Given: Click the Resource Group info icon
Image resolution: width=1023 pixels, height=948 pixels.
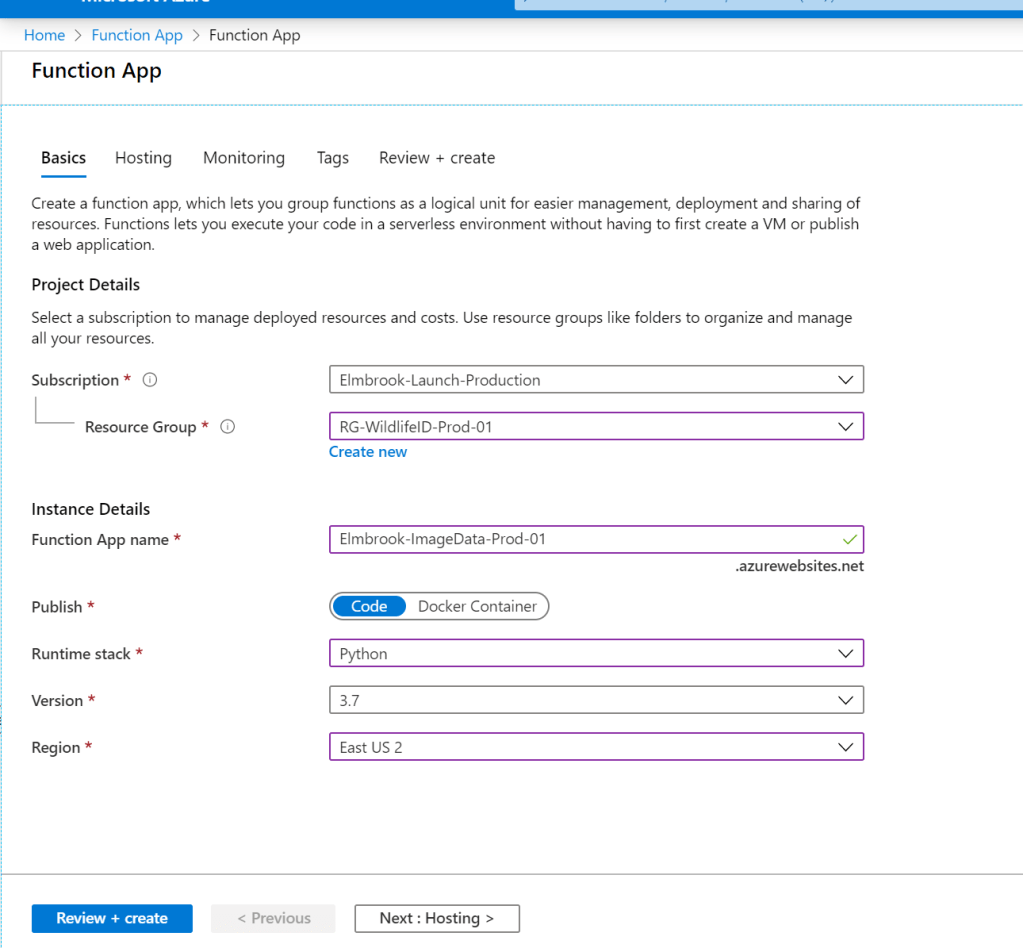Looking at the screenshot, I should pos(227,427).
